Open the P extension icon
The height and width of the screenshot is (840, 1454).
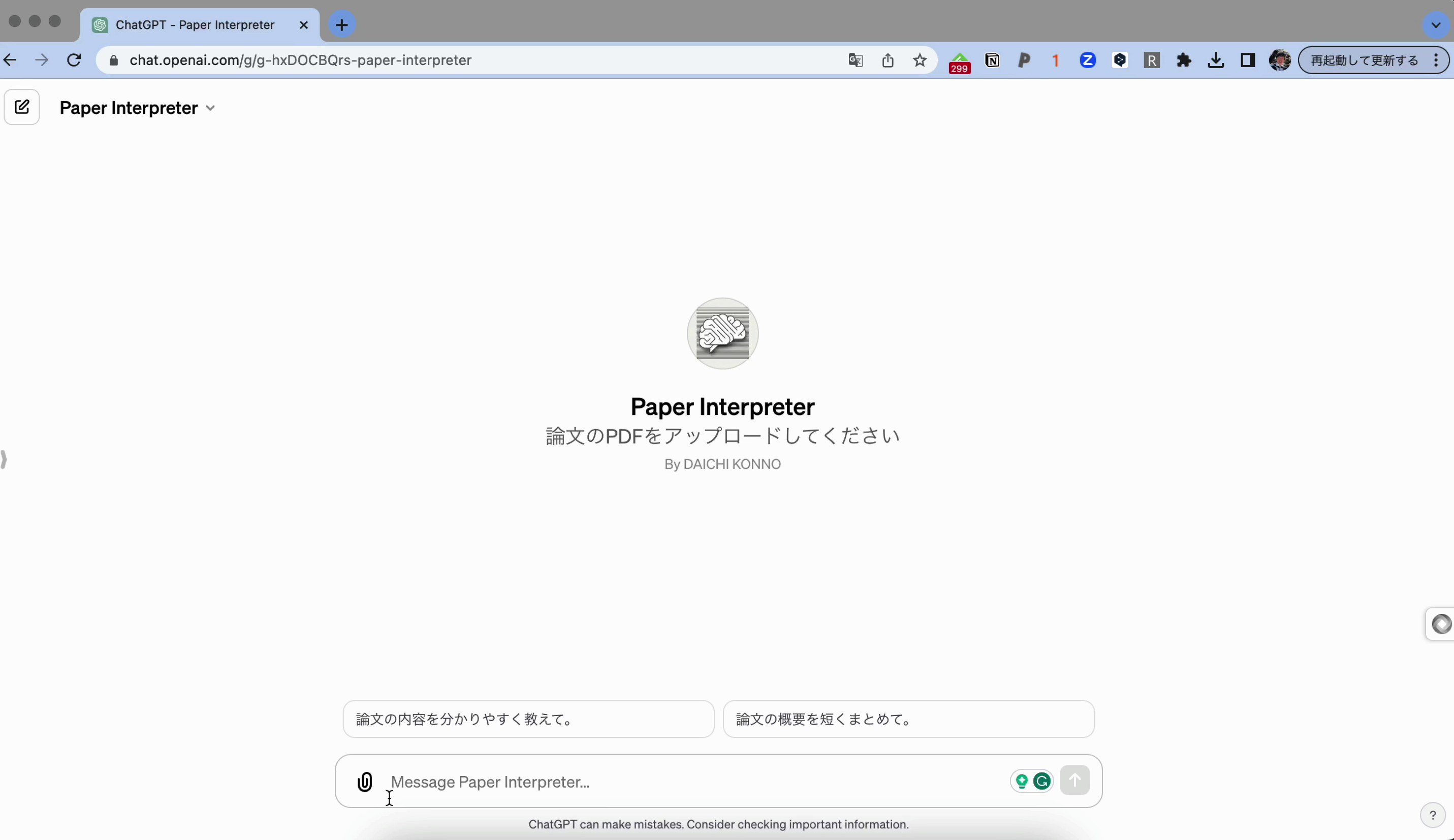coord(1024,60)
